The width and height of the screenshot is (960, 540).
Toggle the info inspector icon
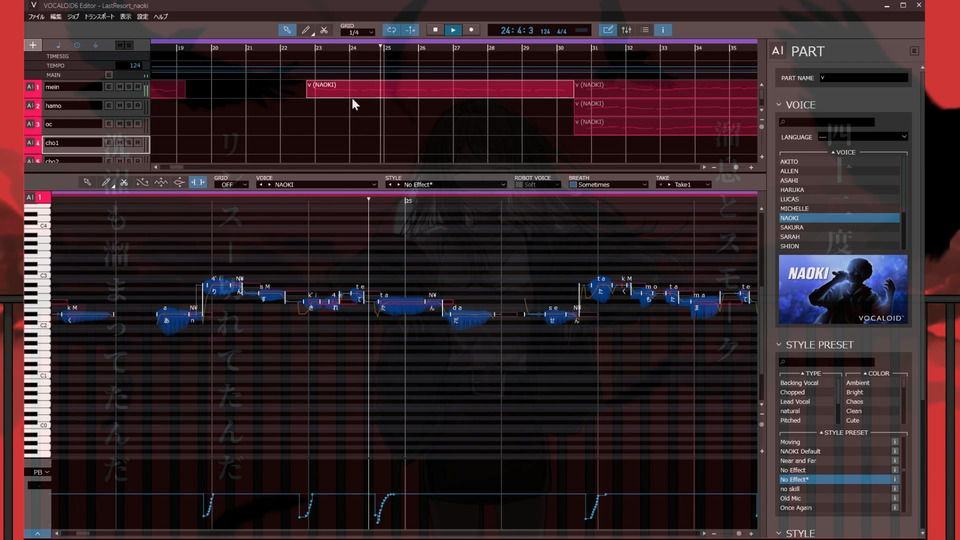pos(662,29)
